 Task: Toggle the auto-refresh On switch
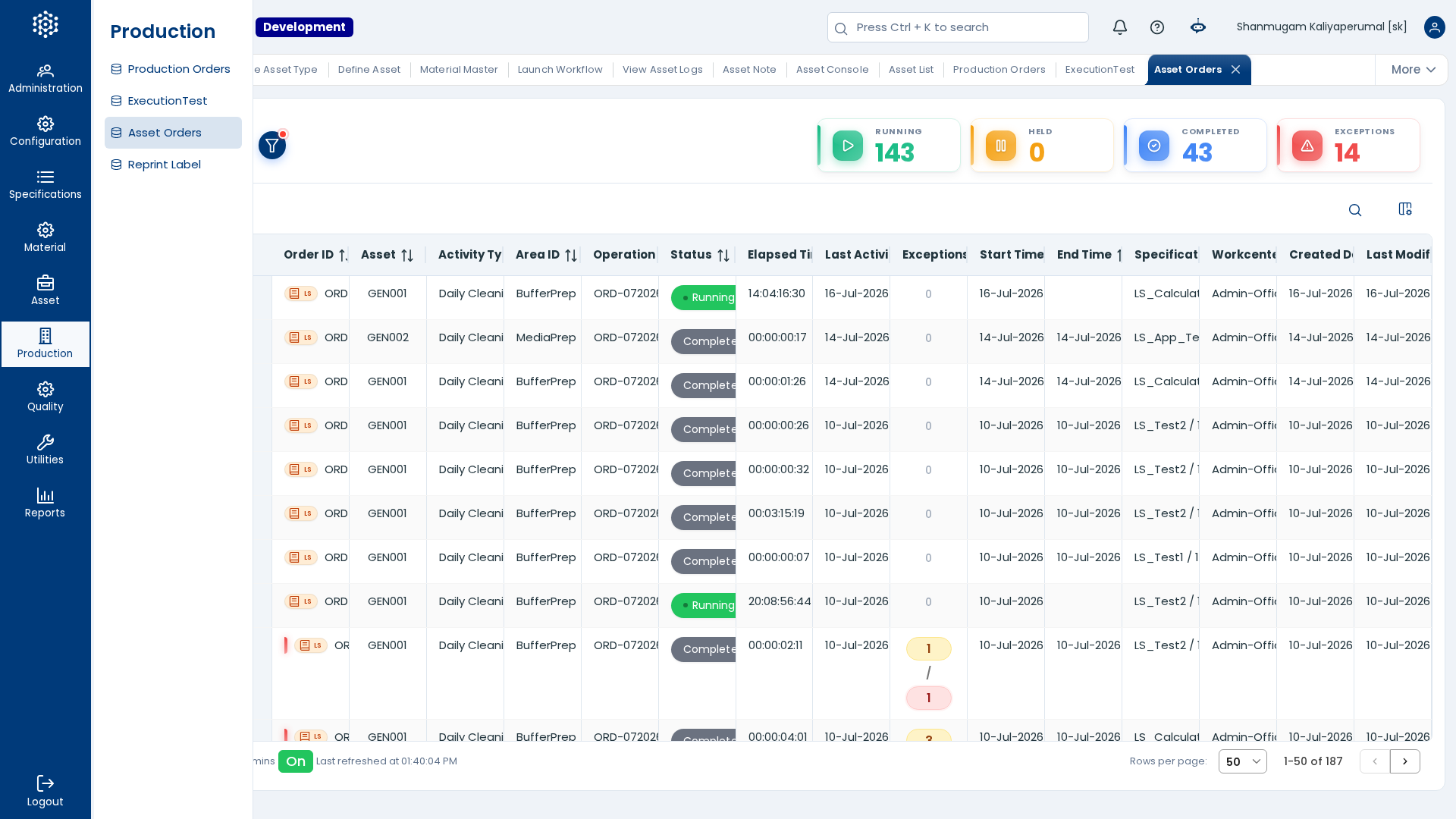(296, 761)
